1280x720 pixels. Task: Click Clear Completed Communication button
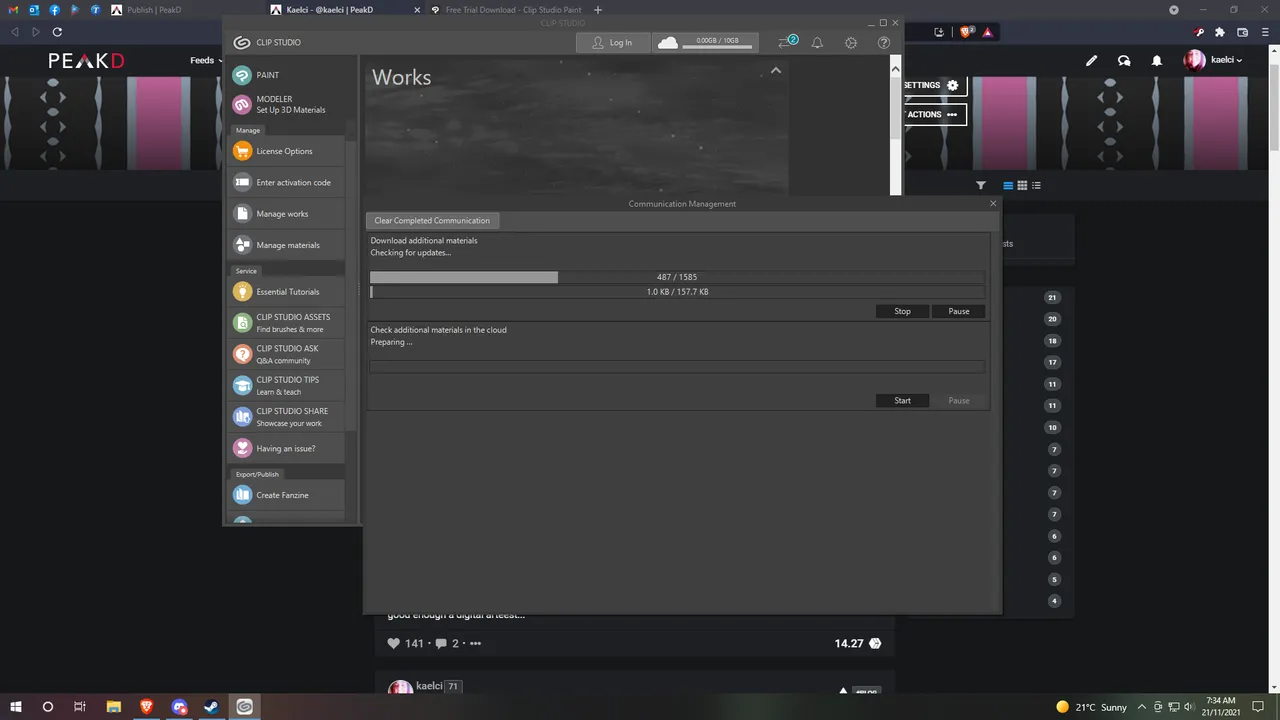pos(432,220)
